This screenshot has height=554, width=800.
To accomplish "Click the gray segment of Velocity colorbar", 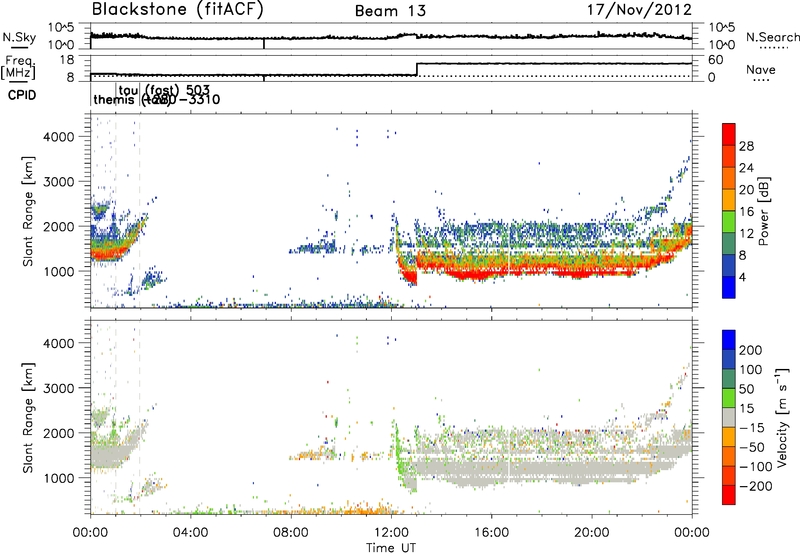I will click(729, 418).
